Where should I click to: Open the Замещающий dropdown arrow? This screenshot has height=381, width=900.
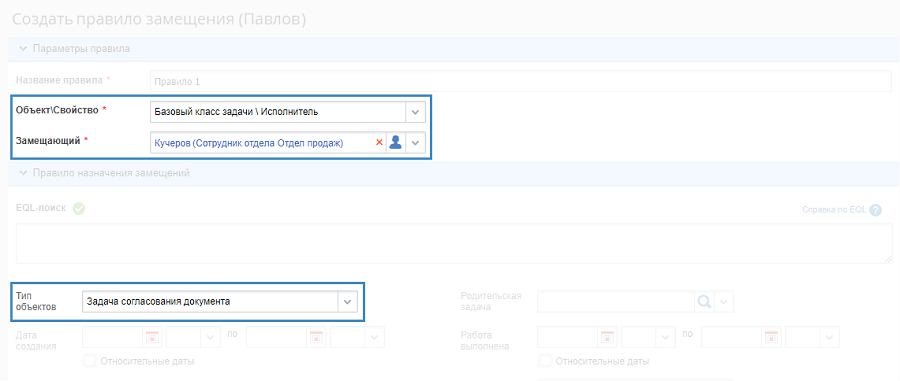coord(416,143)
